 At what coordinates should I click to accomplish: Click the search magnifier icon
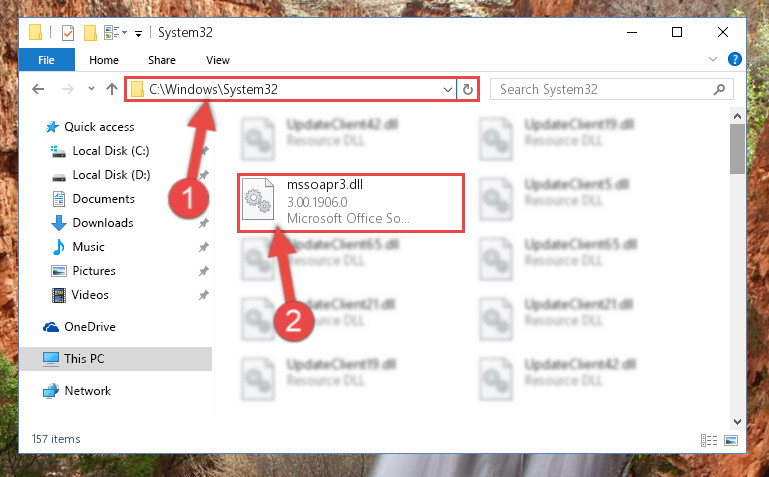point(719,89)
